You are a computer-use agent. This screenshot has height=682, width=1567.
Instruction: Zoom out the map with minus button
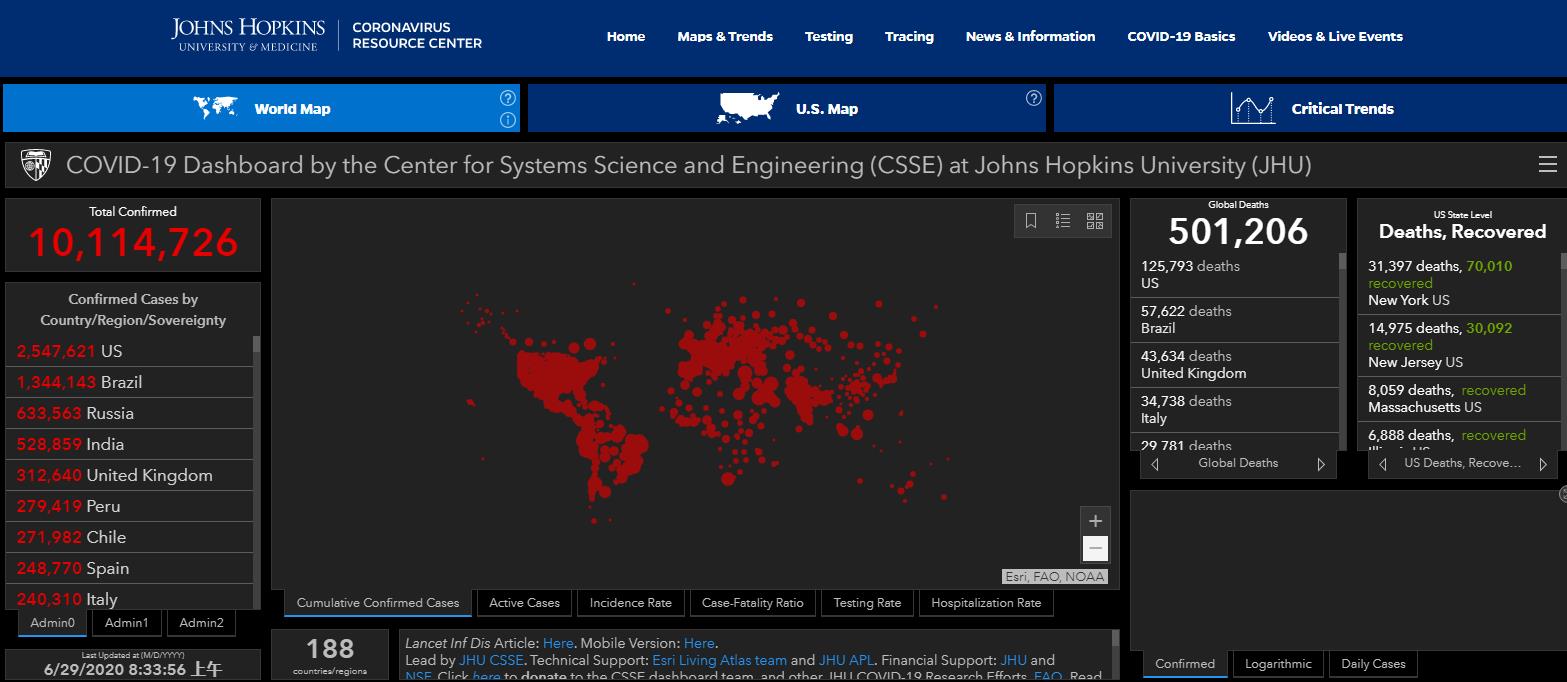tap(1095, 548)
